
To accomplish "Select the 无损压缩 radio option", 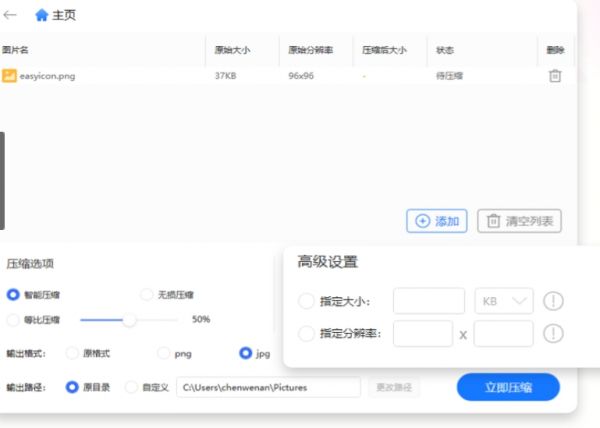I will click(147, 295).
